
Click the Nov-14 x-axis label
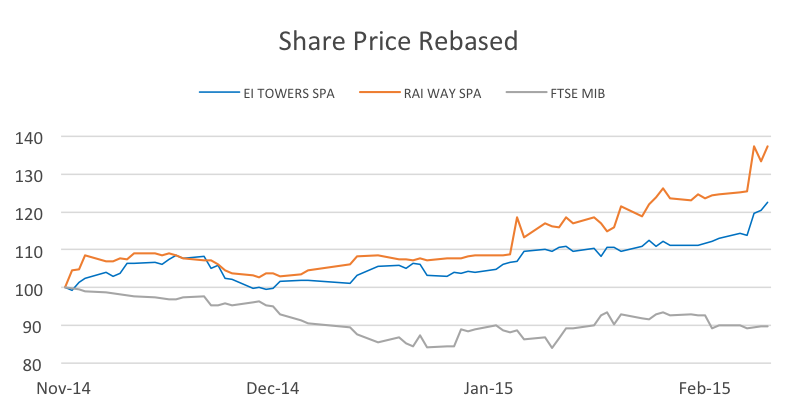coord(63,387)
